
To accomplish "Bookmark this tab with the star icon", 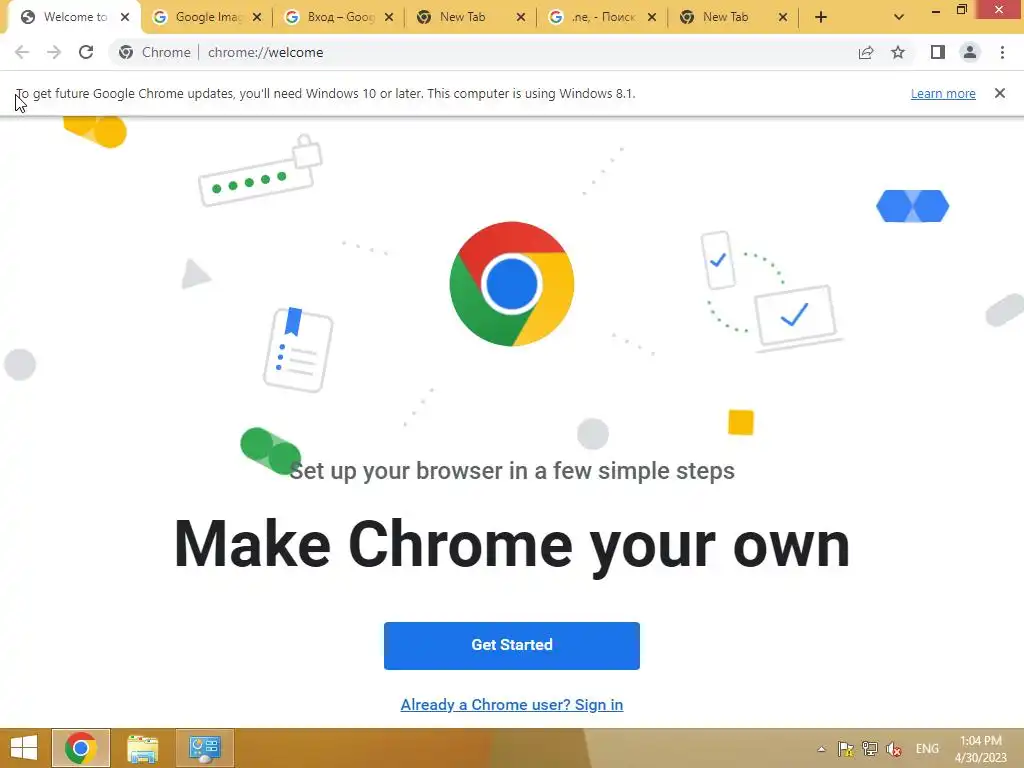I will 898,52.
